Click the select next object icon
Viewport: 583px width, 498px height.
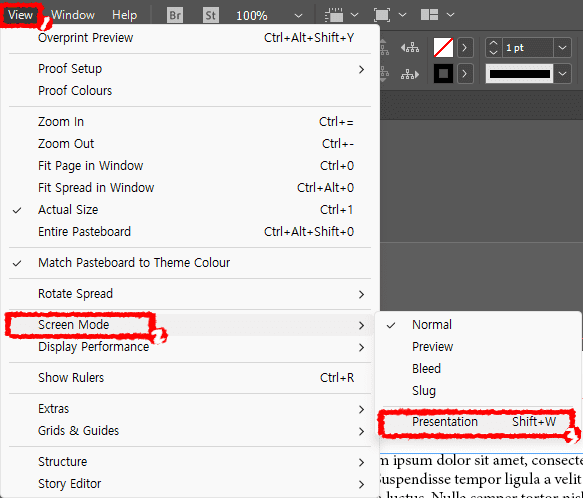pyautogui.click(x=410, y=74)
